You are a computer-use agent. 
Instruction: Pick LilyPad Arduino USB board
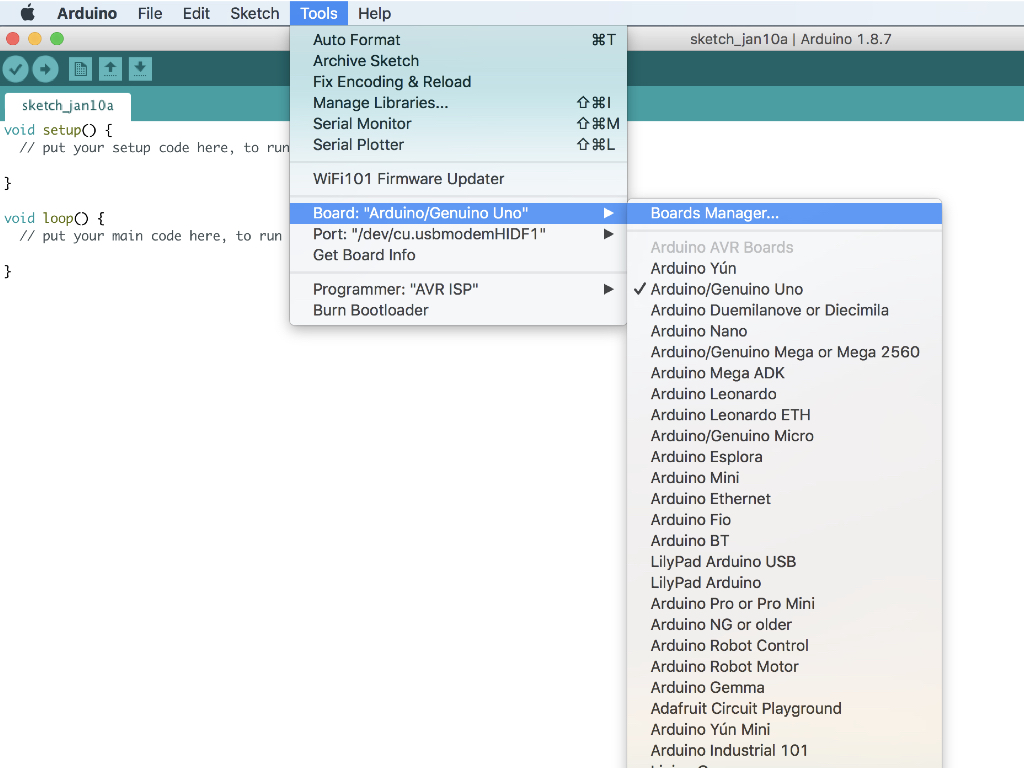784,562
